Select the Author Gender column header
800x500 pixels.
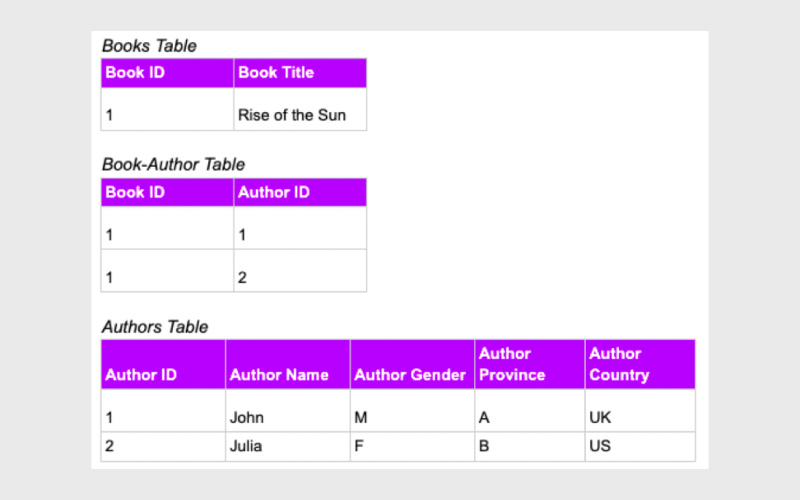[410, 375]
